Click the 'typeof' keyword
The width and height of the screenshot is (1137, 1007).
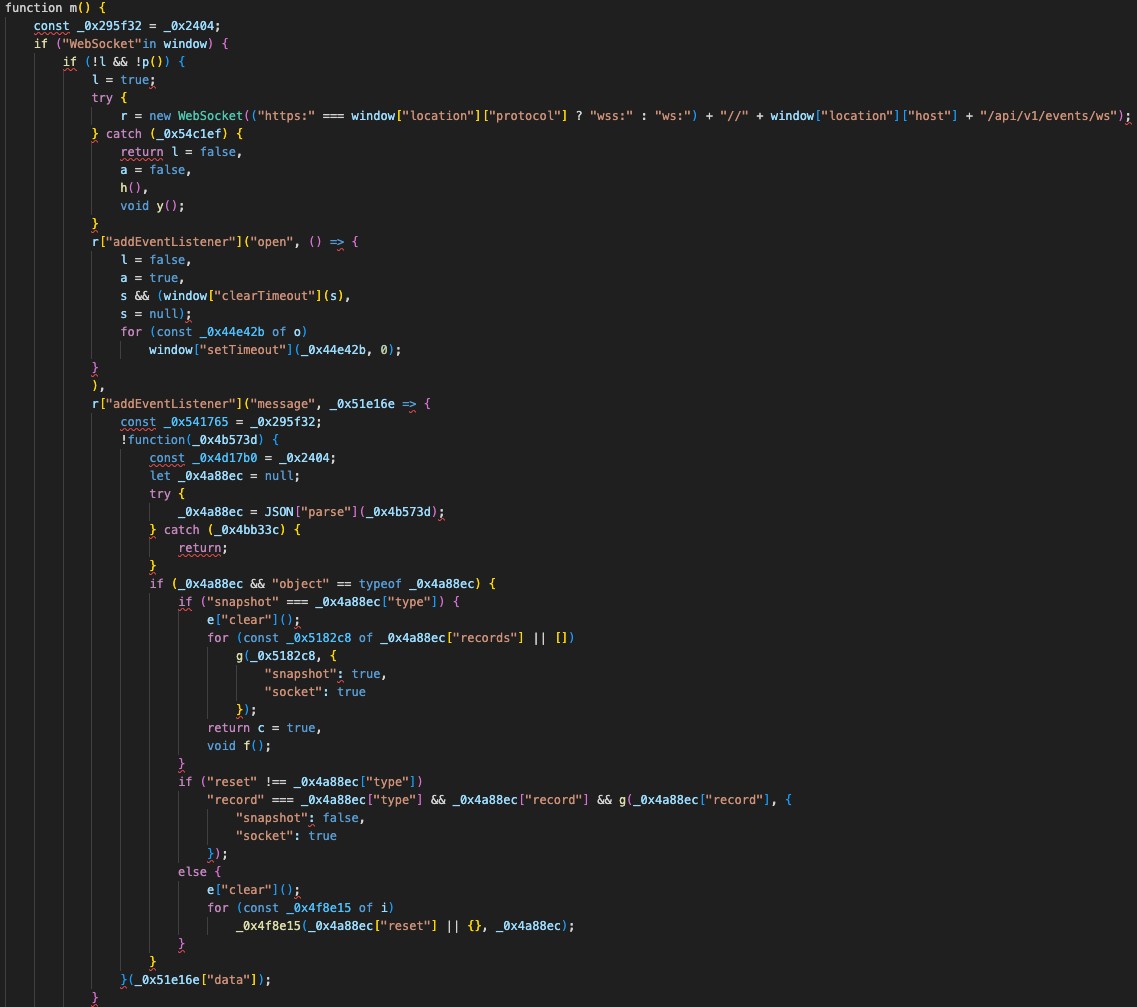click(x=379, y=584)
